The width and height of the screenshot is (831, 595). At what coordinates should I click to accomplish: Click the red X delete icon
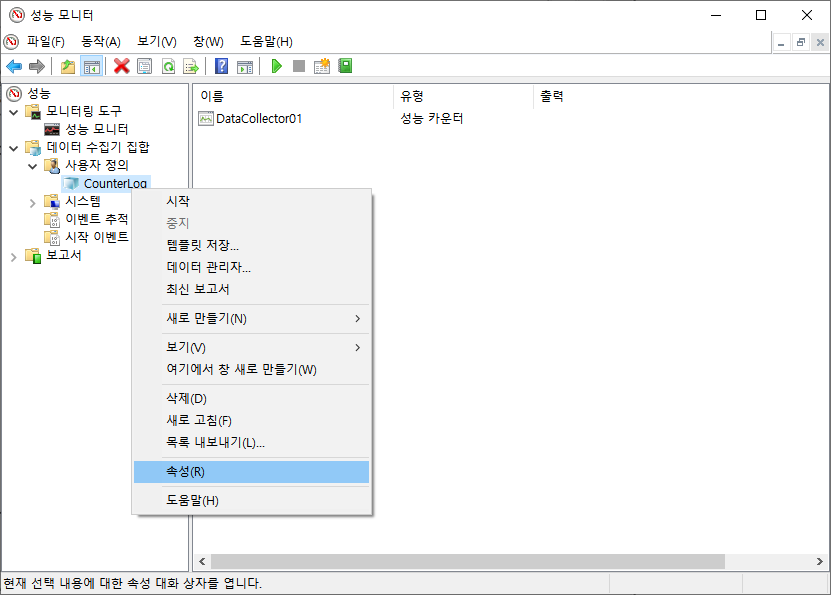pyautogui.click(x=122, y=66)
